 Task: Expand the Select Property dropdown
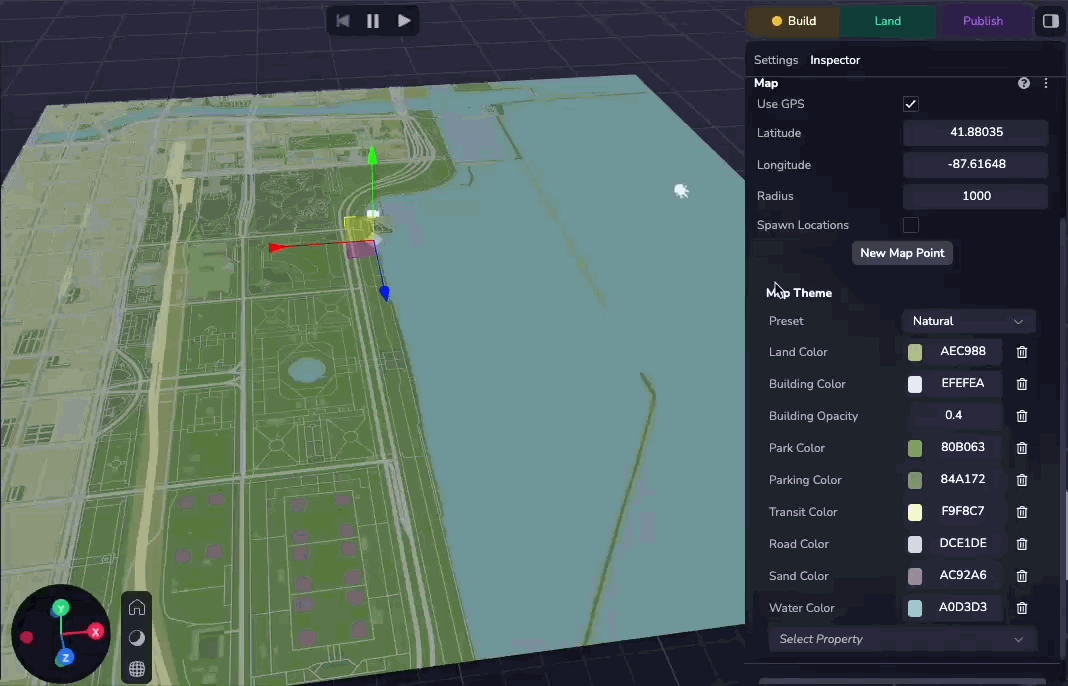[x=902, y=639]
